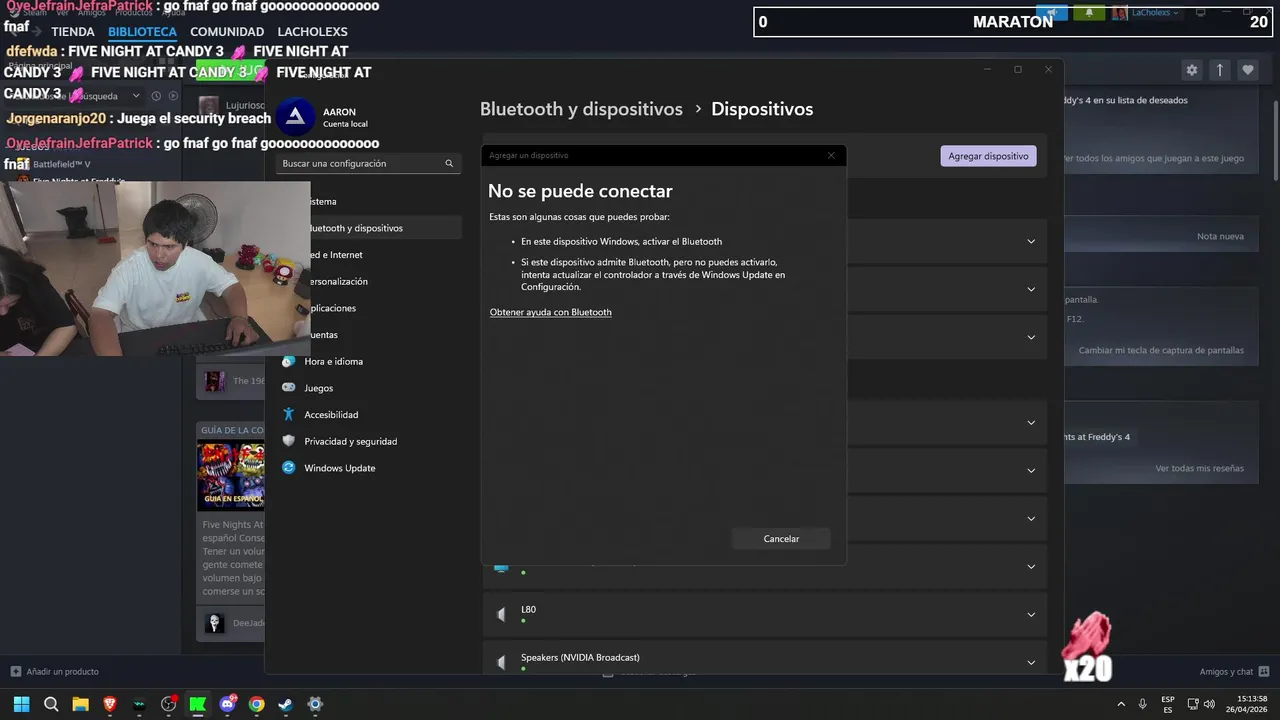Click the Hora e idioma globe icon
This screenshot has width=1280, height=720.
289,361
